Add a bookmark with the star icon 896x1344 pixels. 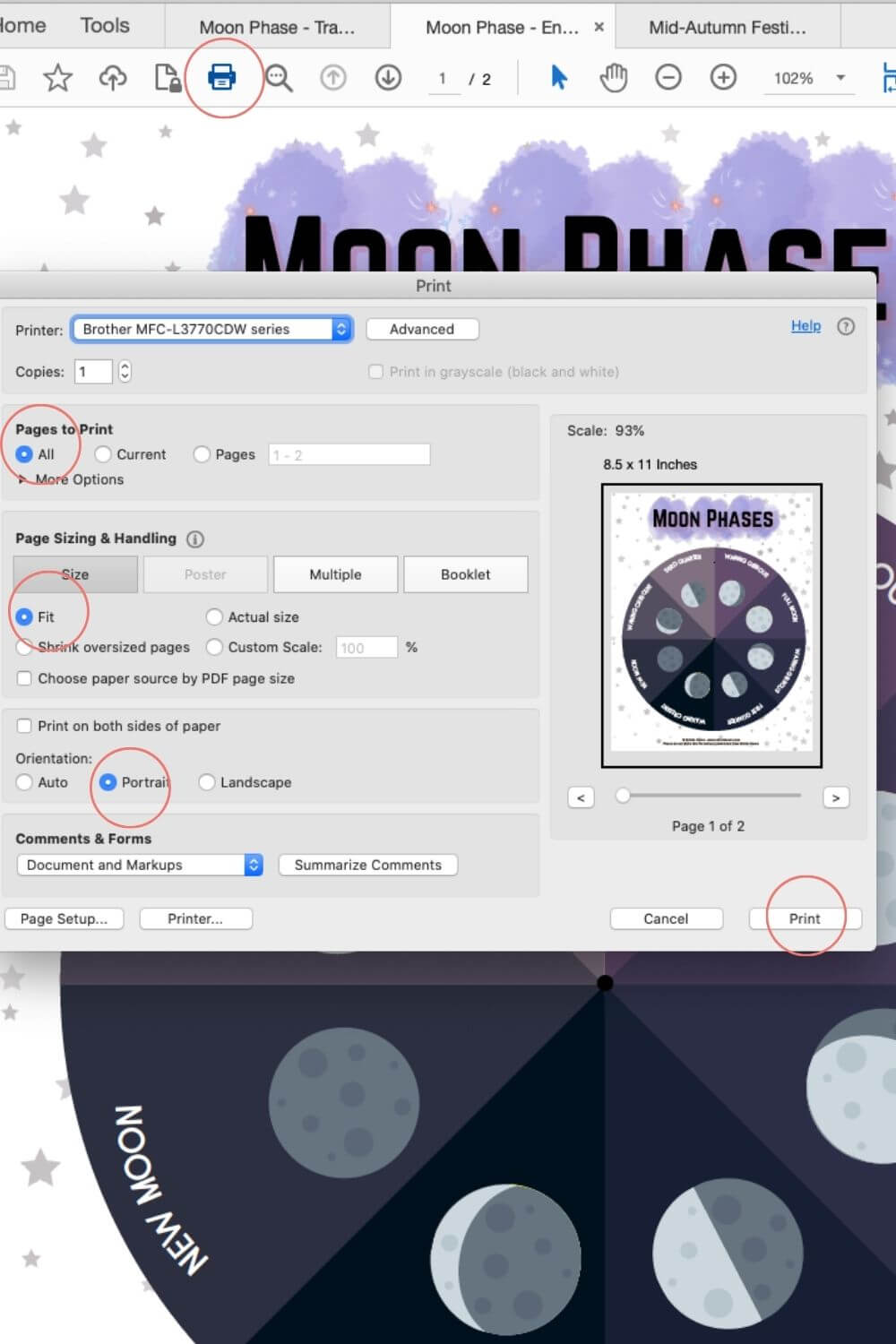click(x=58, y=78)
